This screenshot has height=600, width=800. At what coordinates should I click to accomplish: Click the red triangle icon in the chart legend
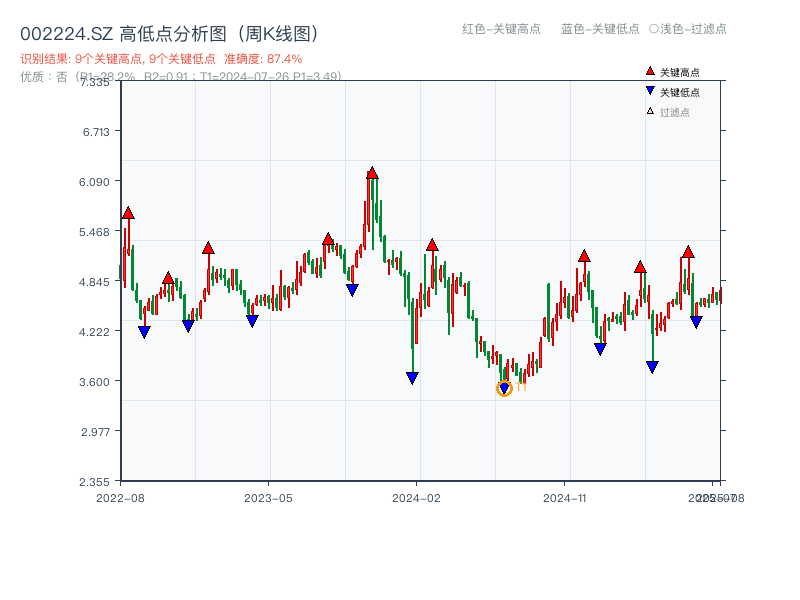coord(650,71)
